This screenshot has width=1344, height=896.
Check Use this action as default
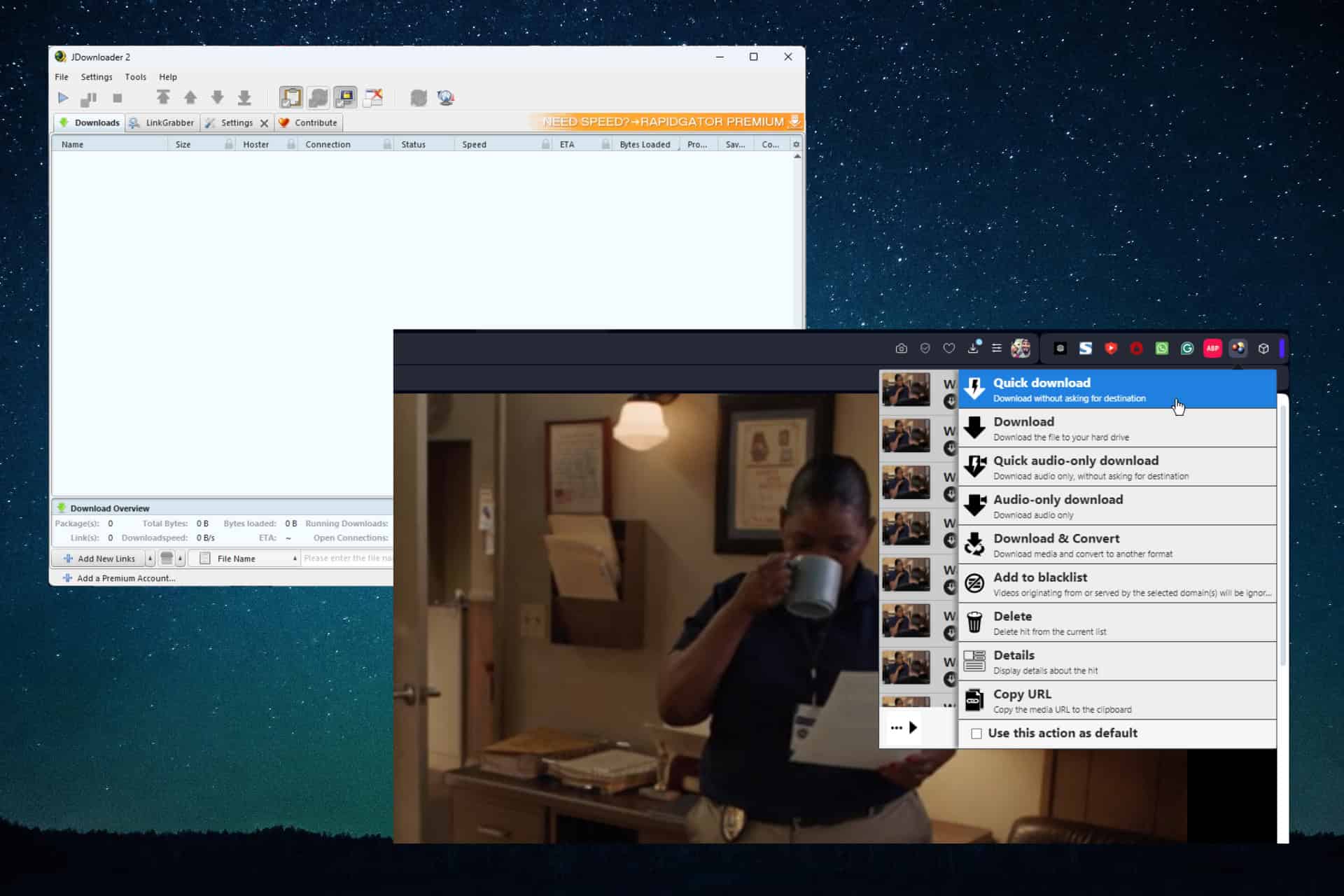[x=976, y=734]
